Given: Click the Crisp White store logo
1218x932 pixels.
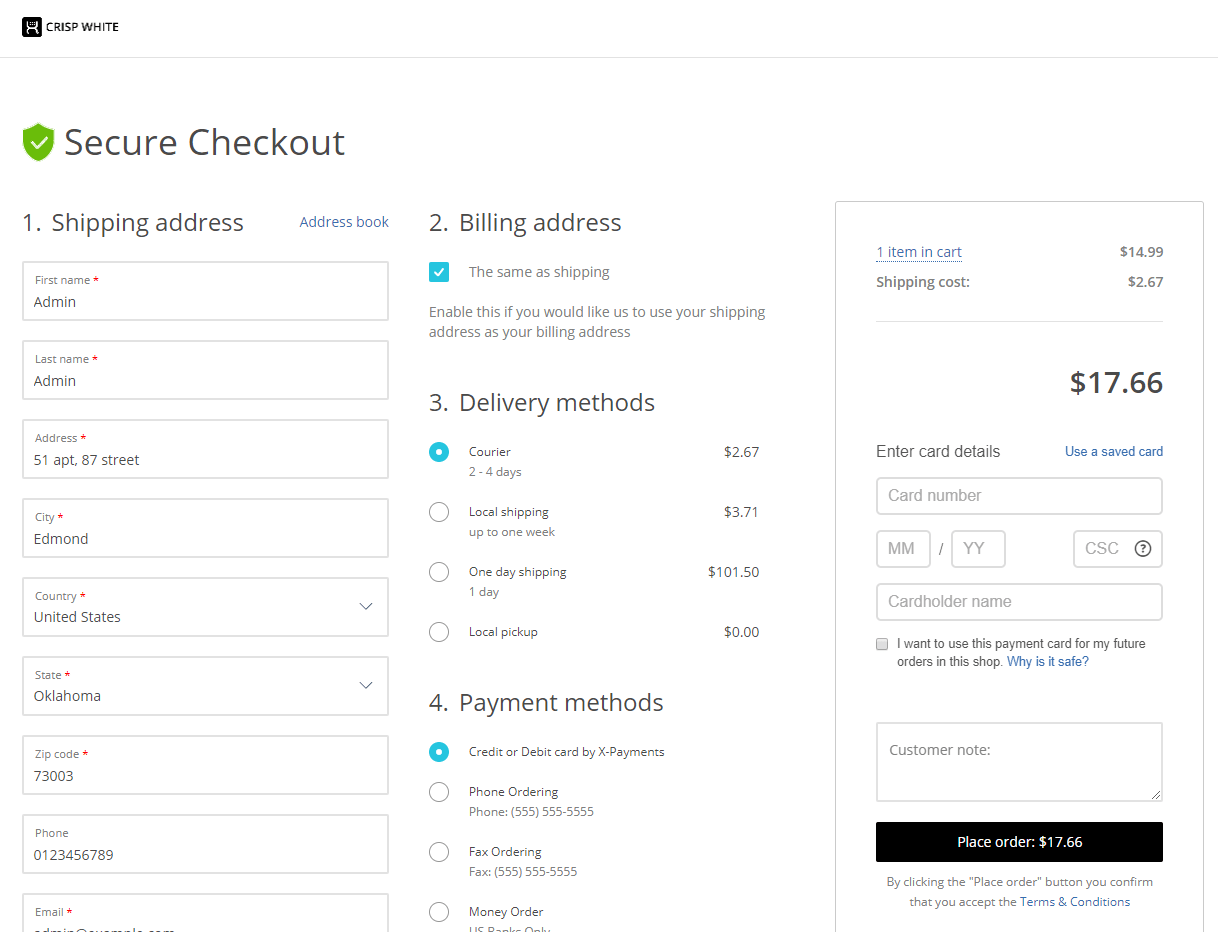Looking at the screenshot, I should pos(69,27).
